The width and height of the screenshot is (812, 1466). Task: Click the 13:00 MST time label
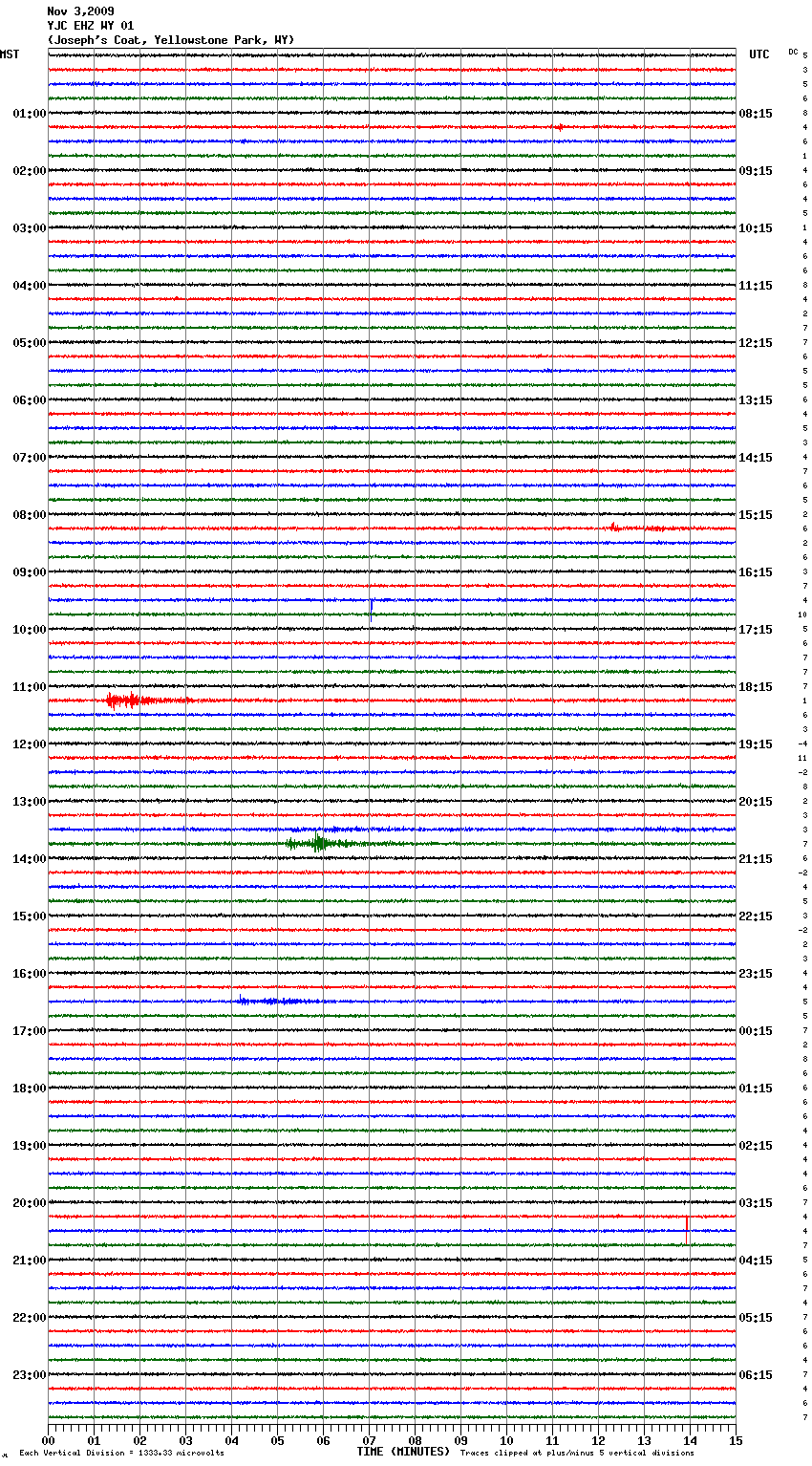click(x=30, y=802)
